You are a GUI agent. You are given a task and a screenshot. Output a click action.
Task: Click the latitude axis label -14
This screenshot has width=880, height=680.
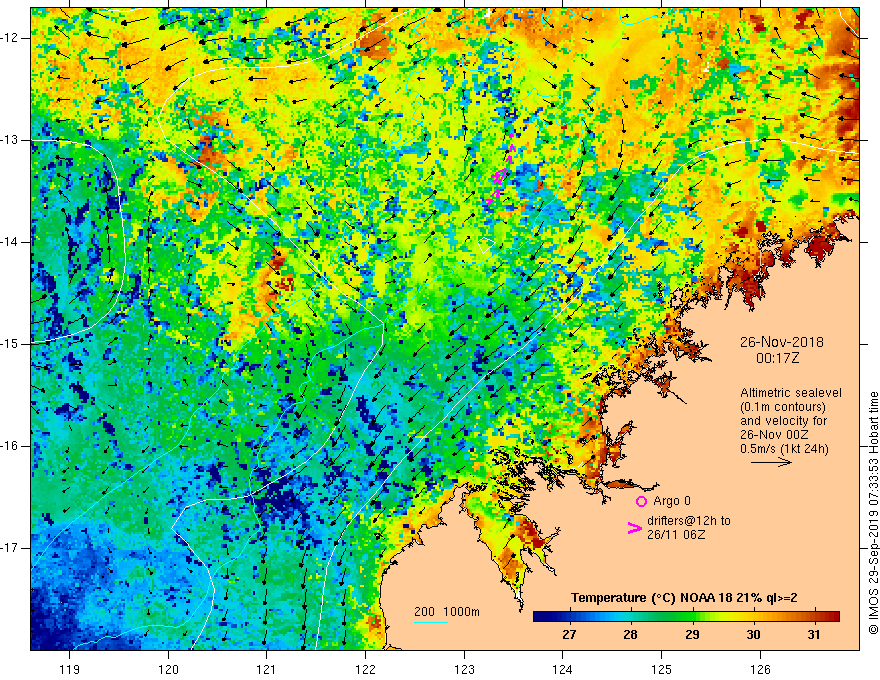coord(10,242)
